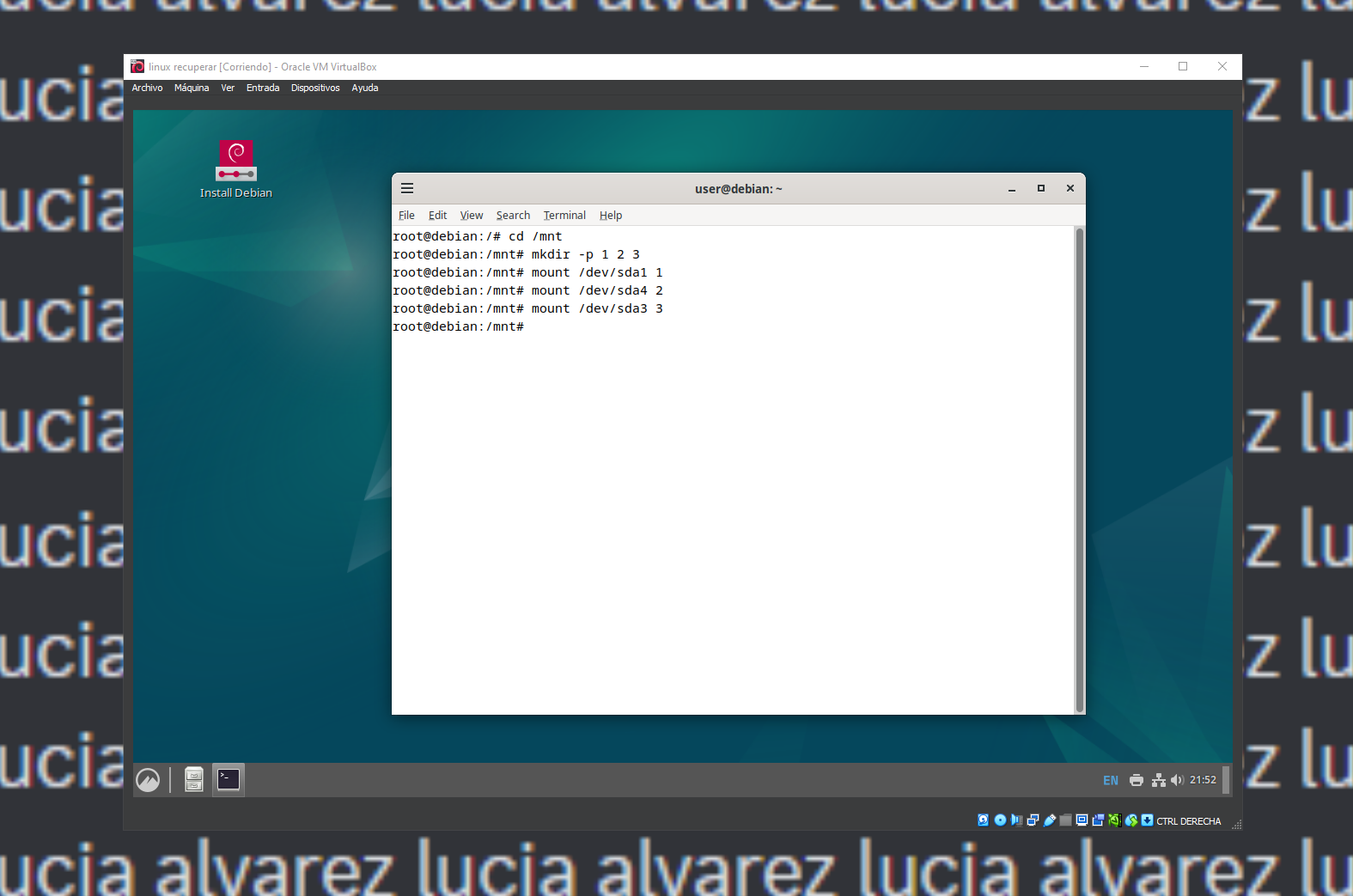Viewport: 1353px width, 896px height.
Task: Open VirtualBox Archivo menu
Action: pos(147,88)
